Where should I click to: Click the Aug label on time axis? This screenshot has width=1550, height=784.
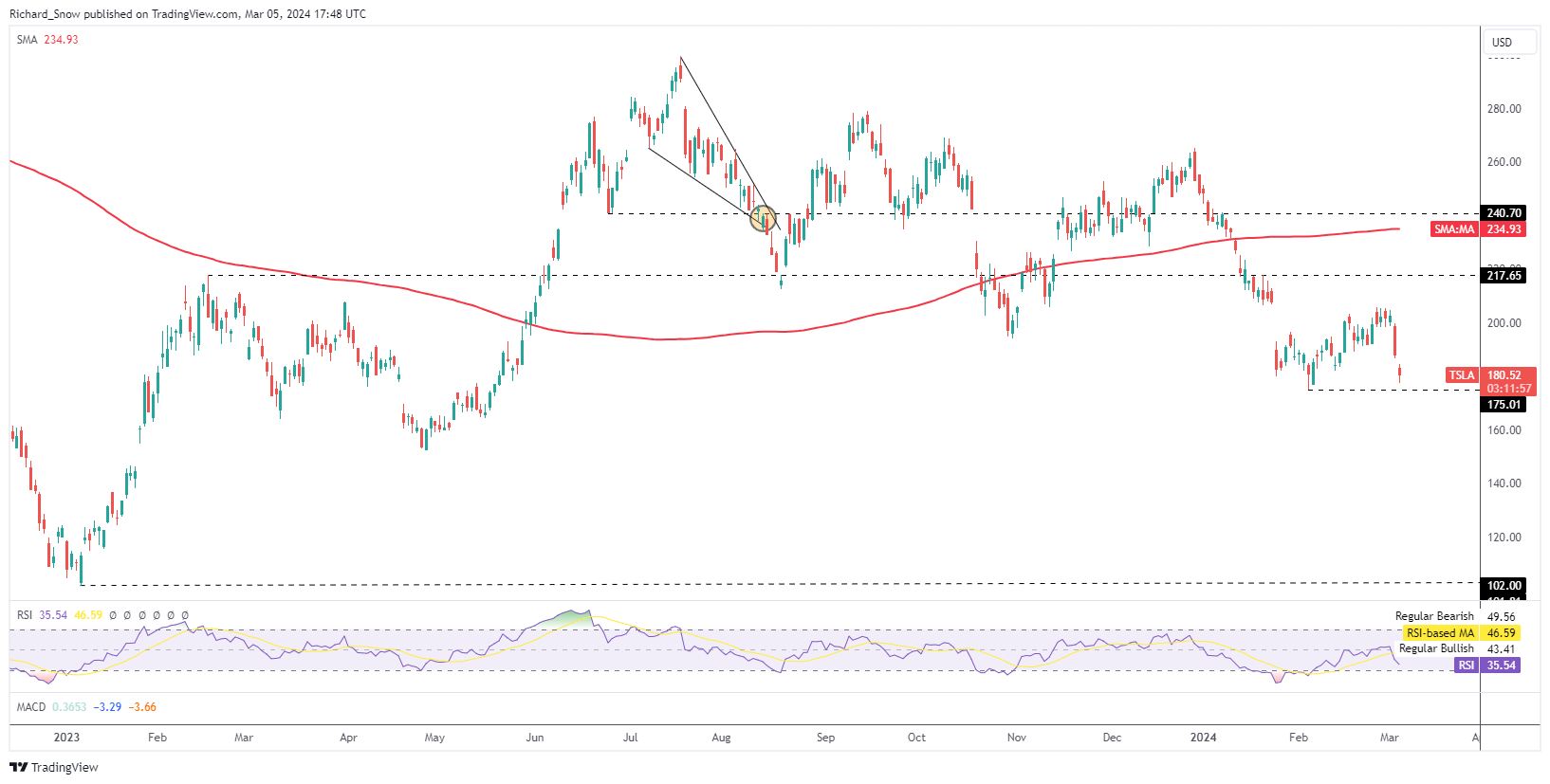[721, 738]
